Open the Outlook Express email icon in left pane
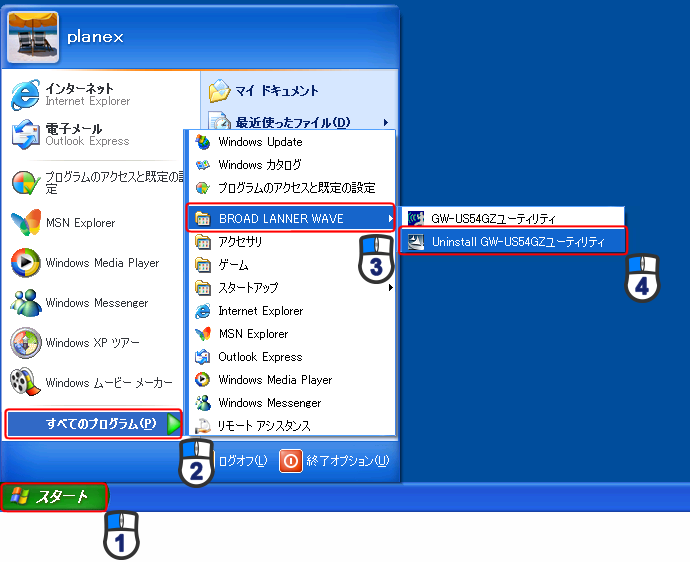Screen dimensions: 690x562 [26, 134]
